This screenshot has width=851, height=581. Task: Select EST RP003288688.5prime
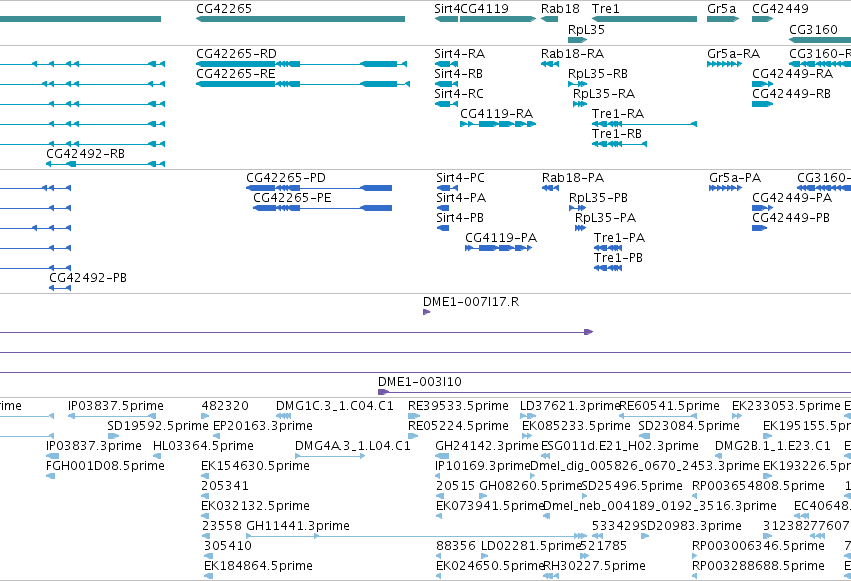(x=695, y=577)
